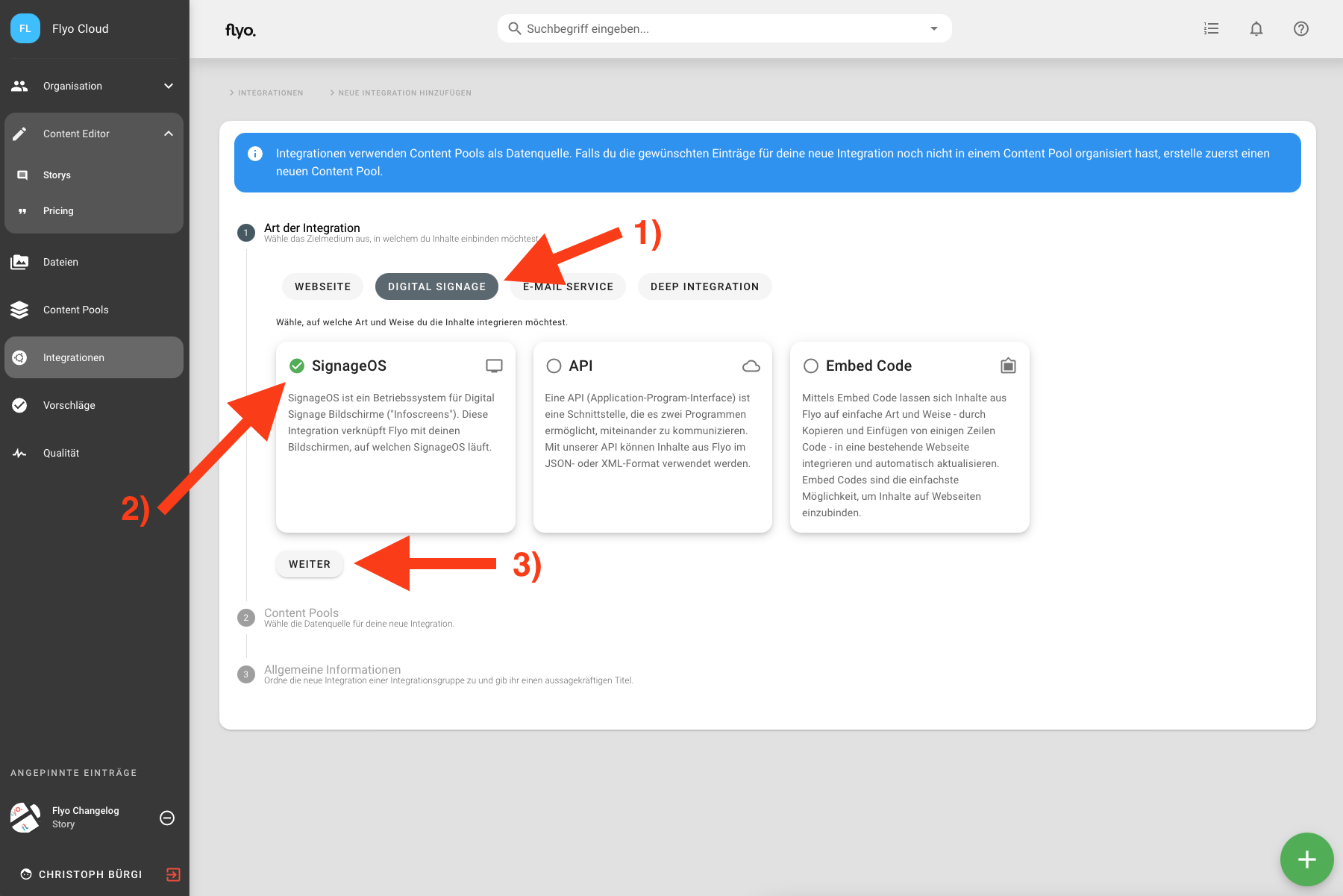The height and width of the screenshot is (896, 1343).
Task: Click the Dateien image icon
Action: (x=19, y=262)
